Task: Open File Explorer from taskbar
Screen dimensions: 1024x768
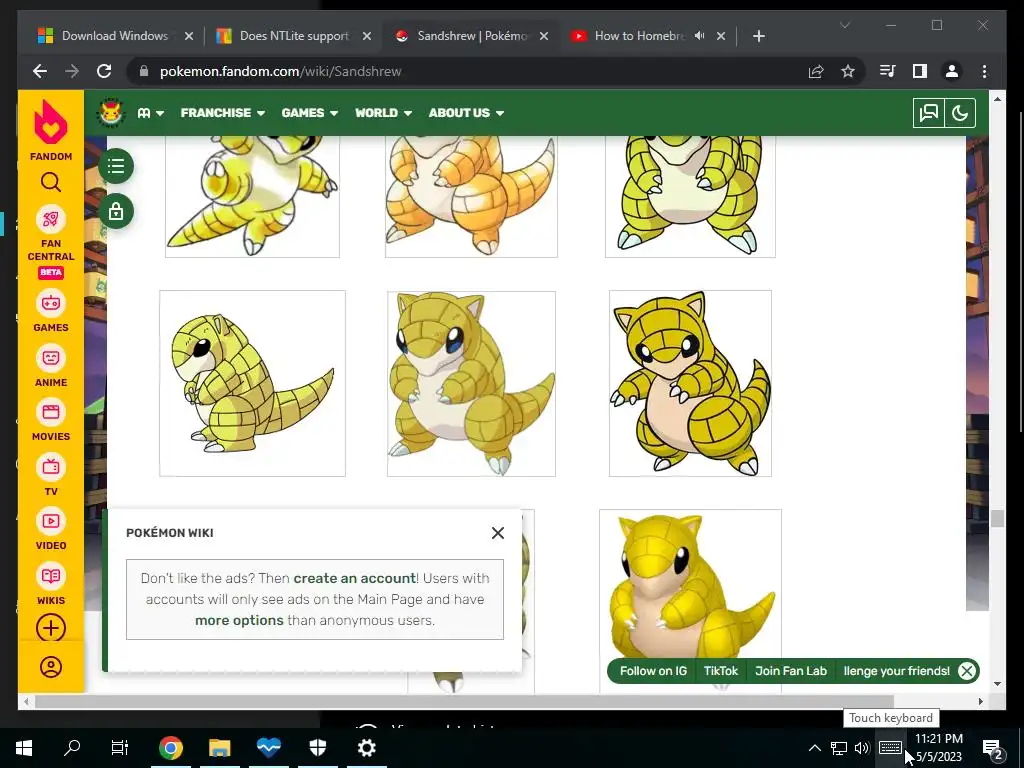Action: 219,748
